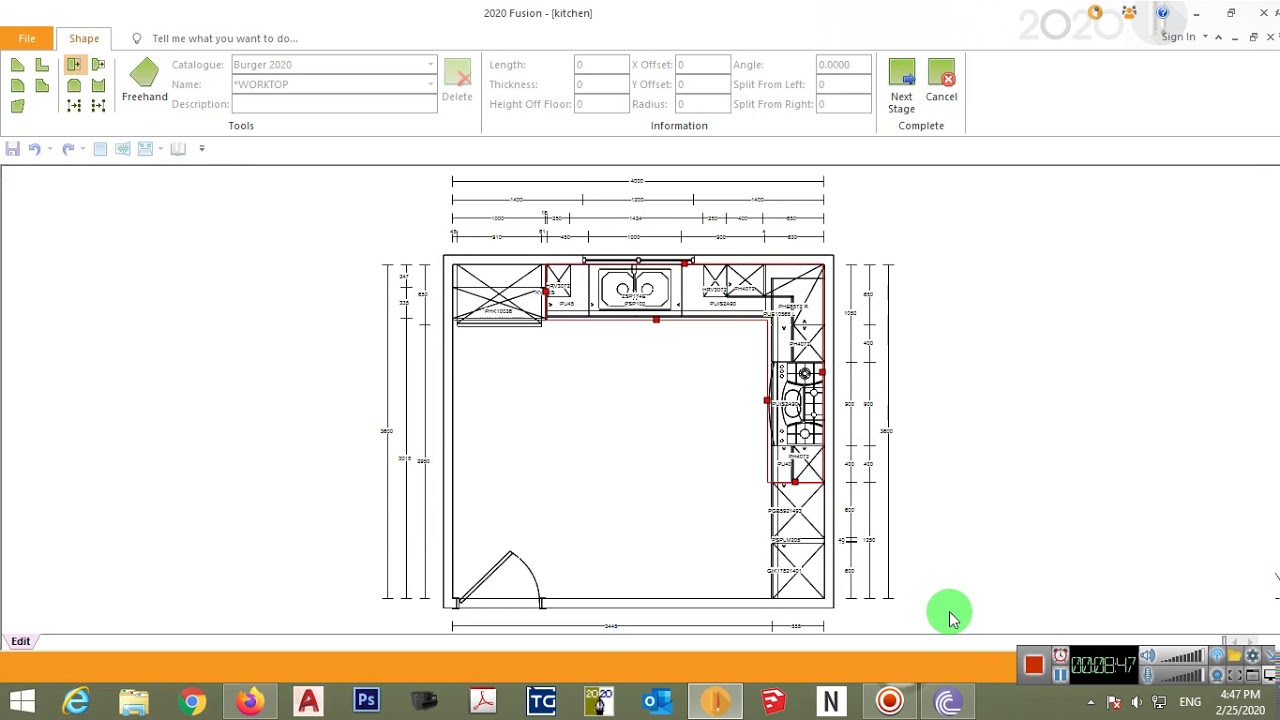Image resolution: width=1280 pixels, height=720 pixels.
Task: Click the blank square view icon in quick toolbar
Action: [100, 148]
